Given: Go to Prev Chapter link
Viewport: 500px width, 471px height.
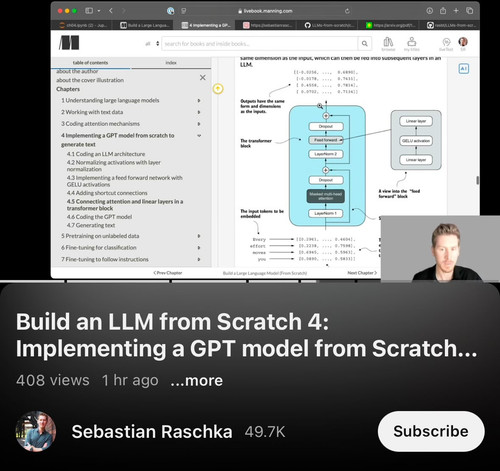Looking at the screenshot, I should tap(168, 273).
